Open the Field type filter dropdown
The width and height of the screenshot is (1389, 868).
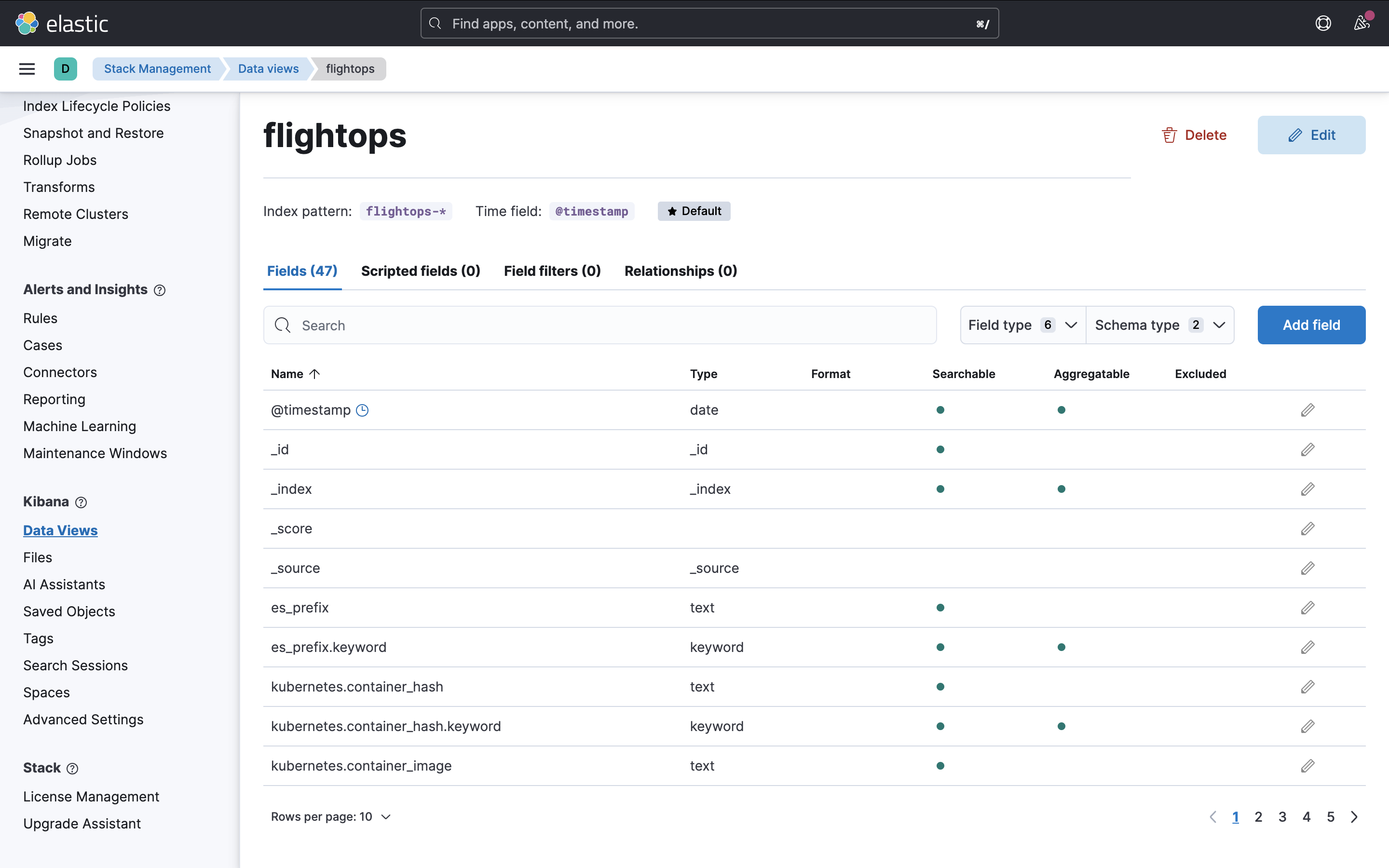point(1021,325)
